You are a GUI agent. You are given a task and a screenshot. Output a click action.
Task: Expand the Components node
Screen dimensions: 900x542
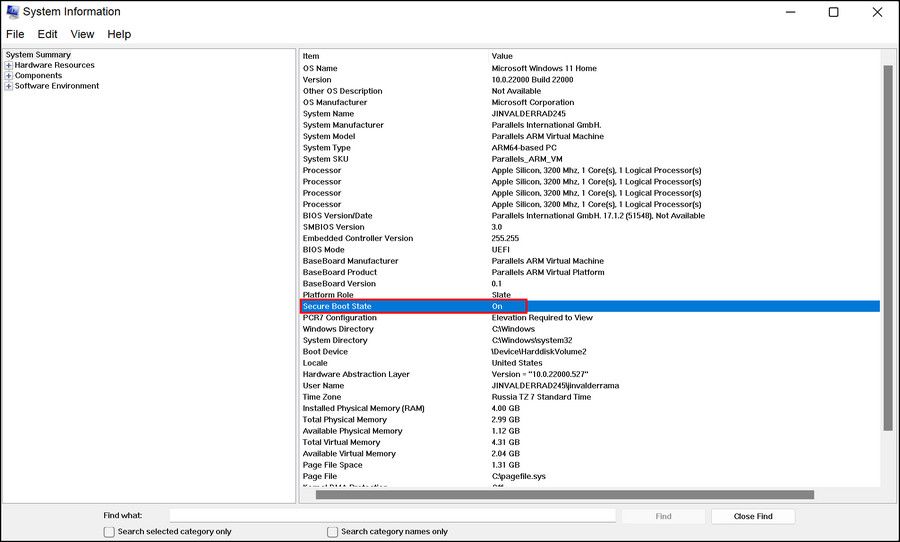9,76
